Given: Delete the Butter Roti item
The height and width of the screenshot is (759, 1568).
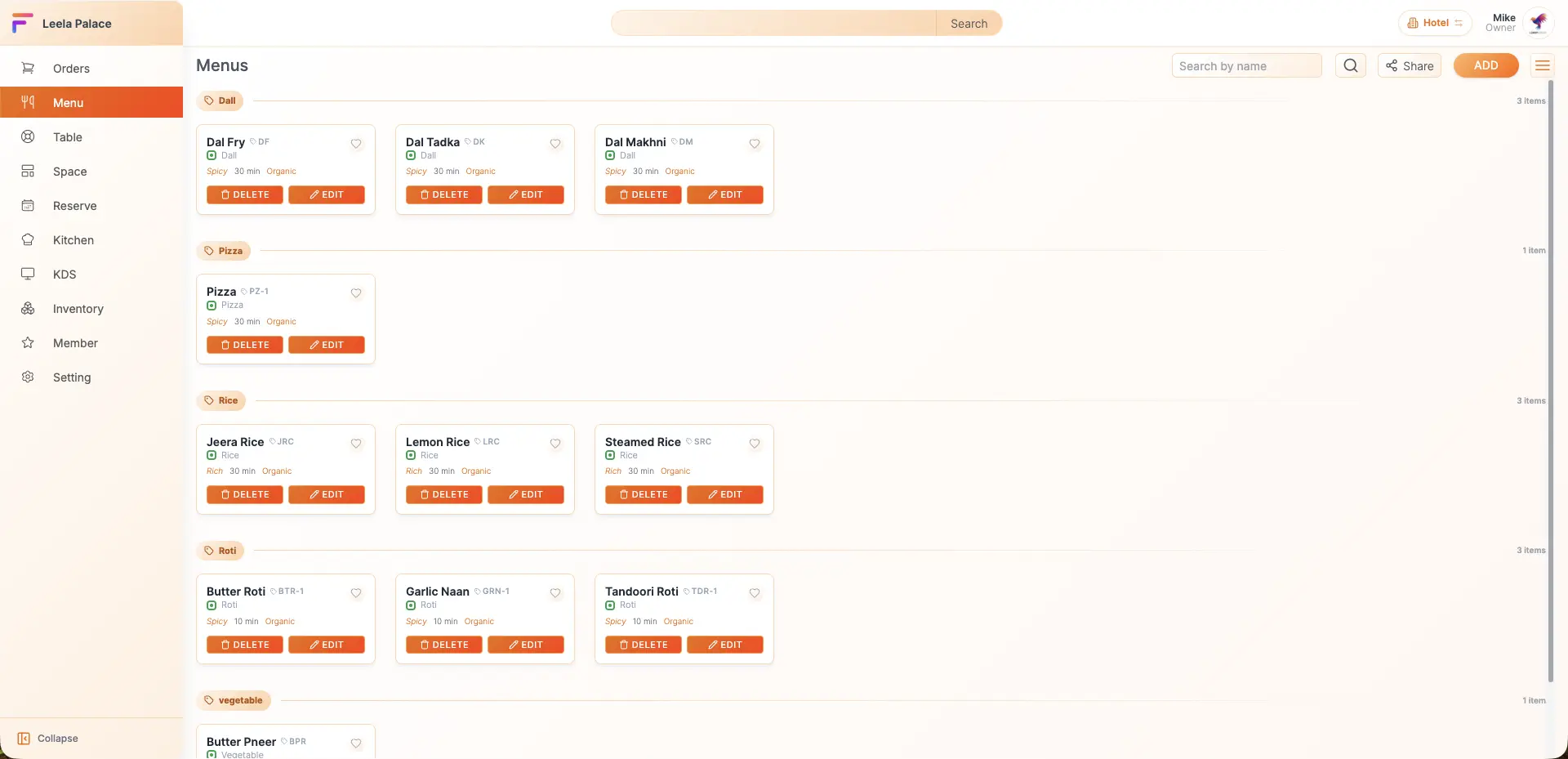Looking at the screenshot, I should point(245,645).
